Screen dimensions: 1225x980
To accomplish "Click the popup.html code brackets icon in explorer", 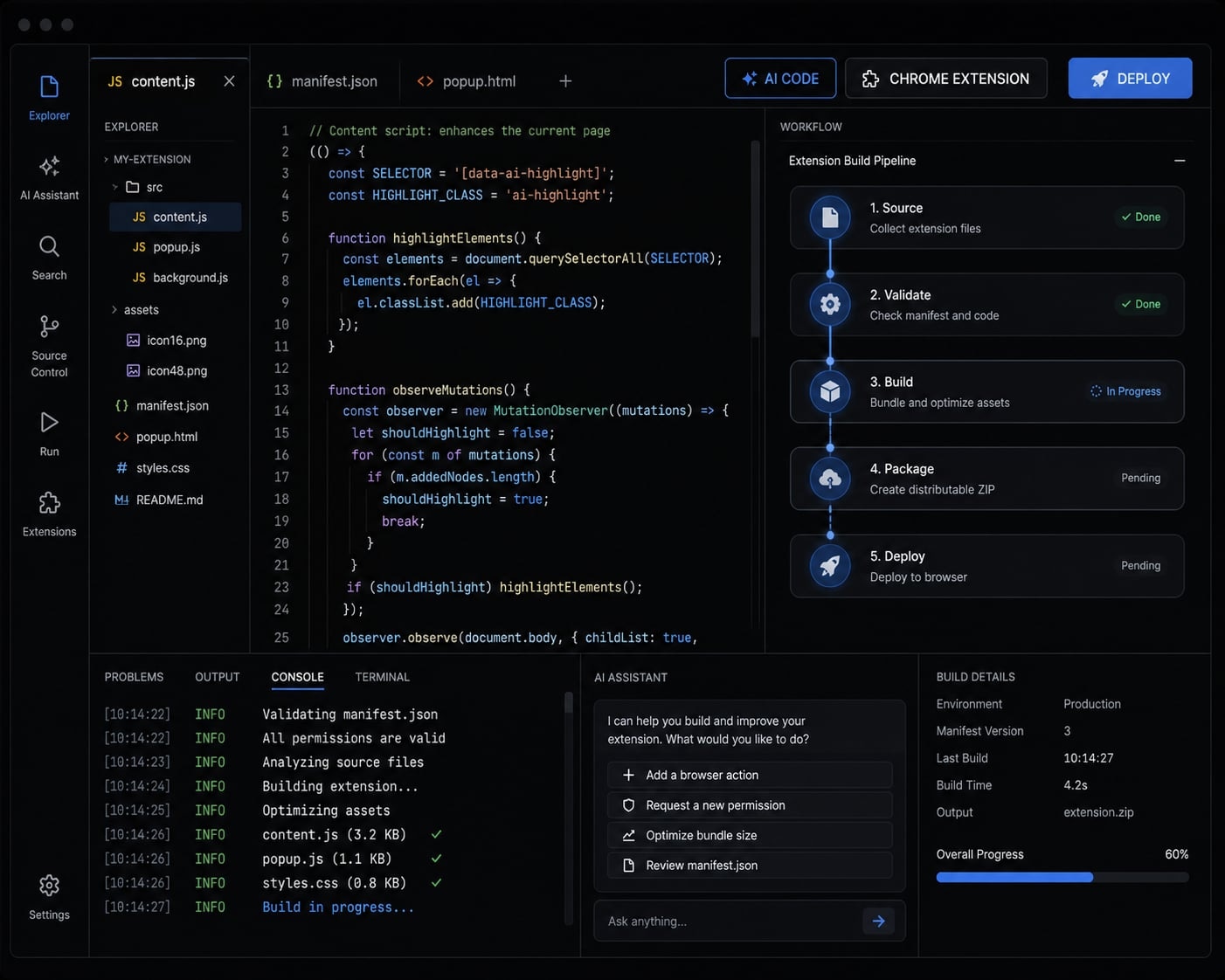I will [121, 437].
